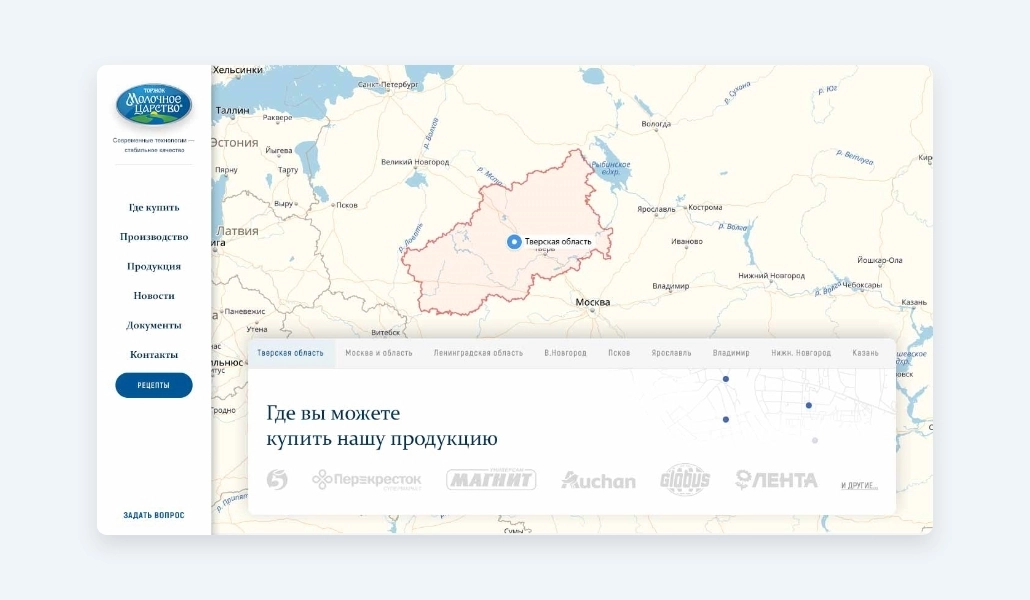Click the blue Рецепты button

154,385
